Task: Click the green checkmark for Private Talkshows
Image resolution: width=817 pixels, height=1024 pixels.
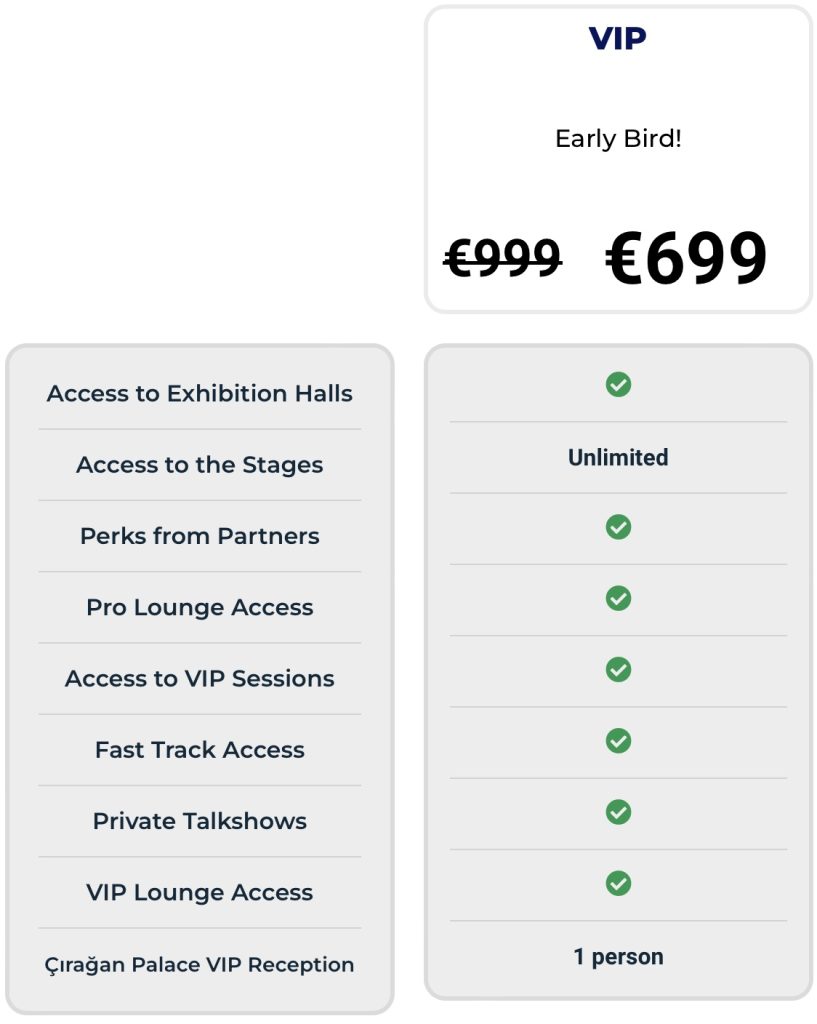Action: coord(618,812)
